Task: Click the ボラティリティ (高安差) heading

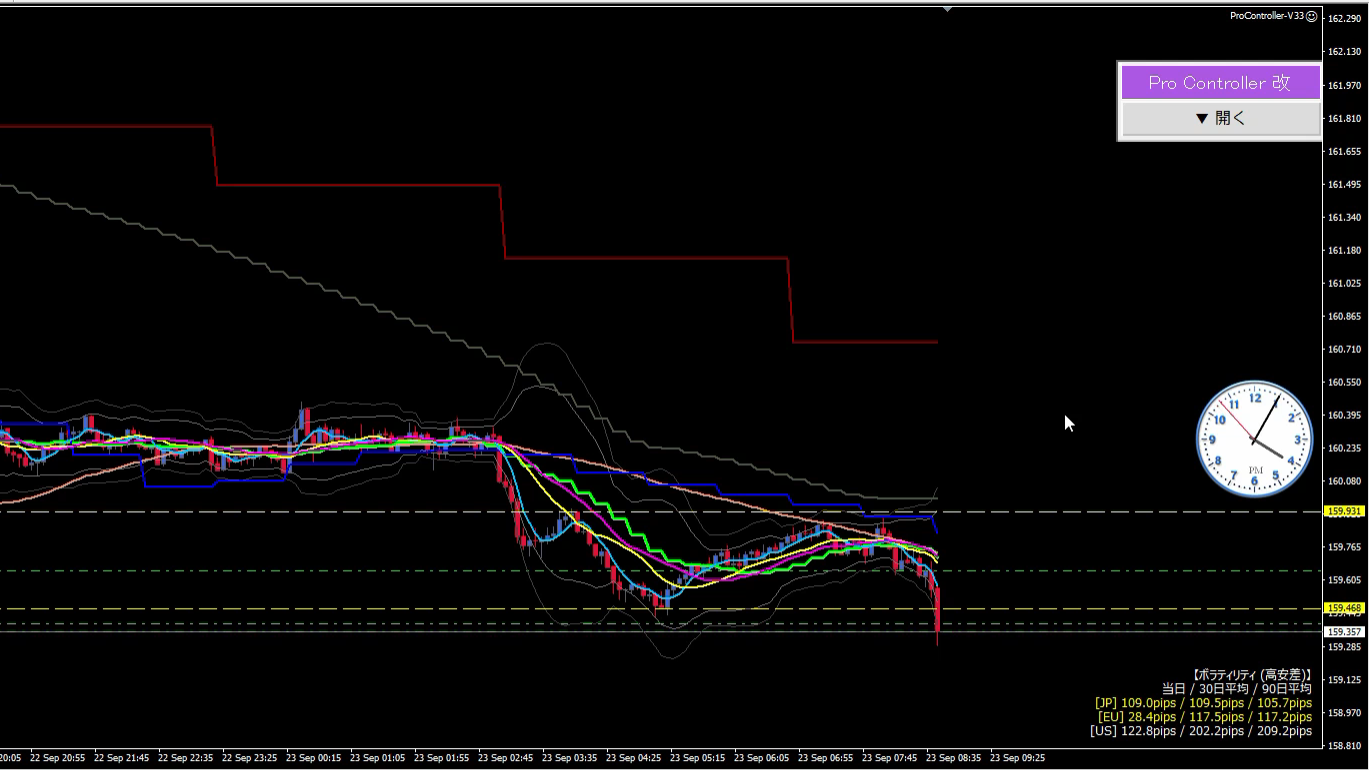Action: [x=1251, y=675]
